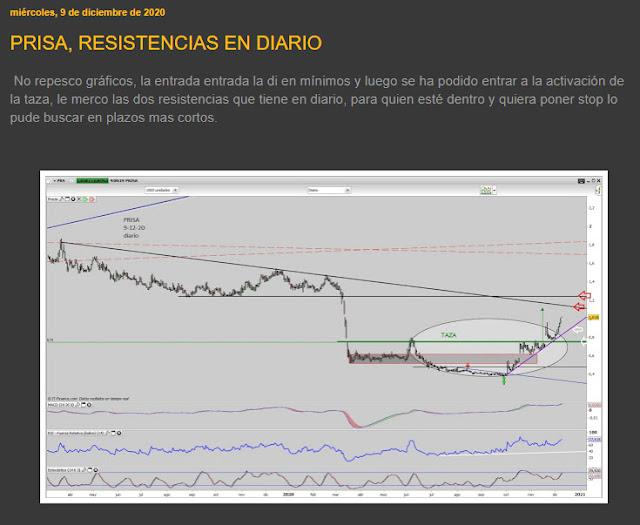
Task: Open the embedded PRISA daily chart image
Action: tap(324, 337)
